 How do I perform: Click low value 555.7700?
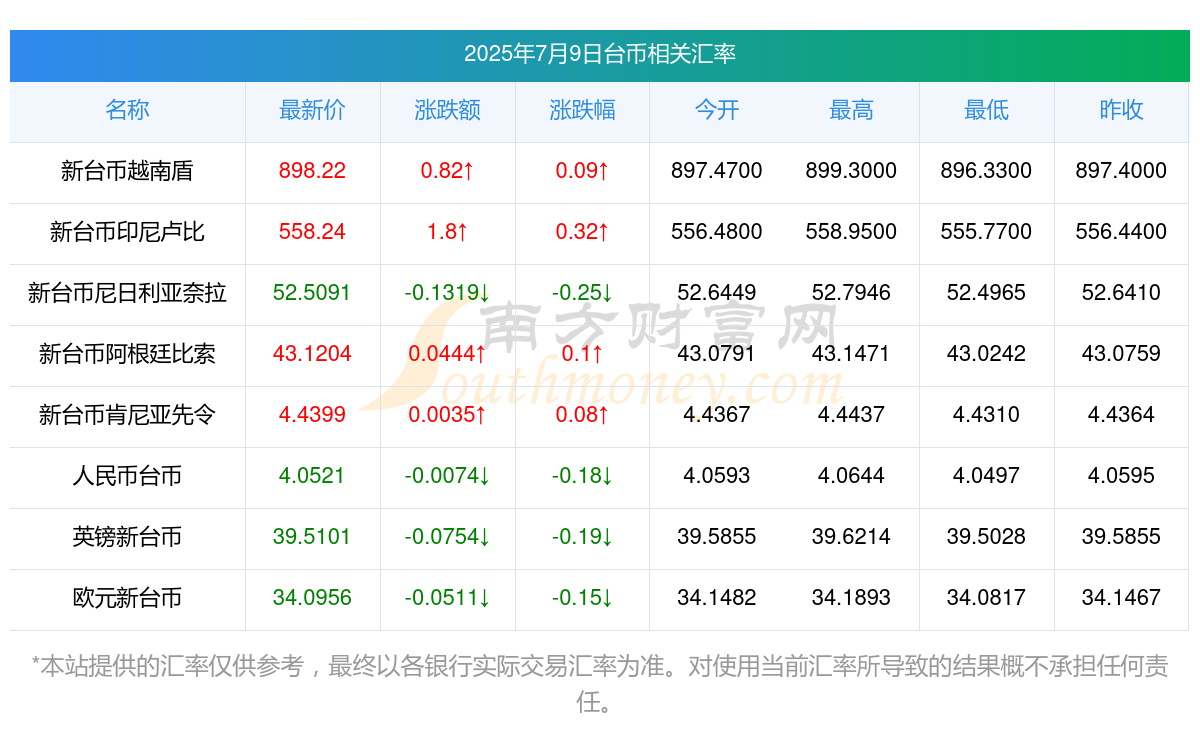[986, 232]
